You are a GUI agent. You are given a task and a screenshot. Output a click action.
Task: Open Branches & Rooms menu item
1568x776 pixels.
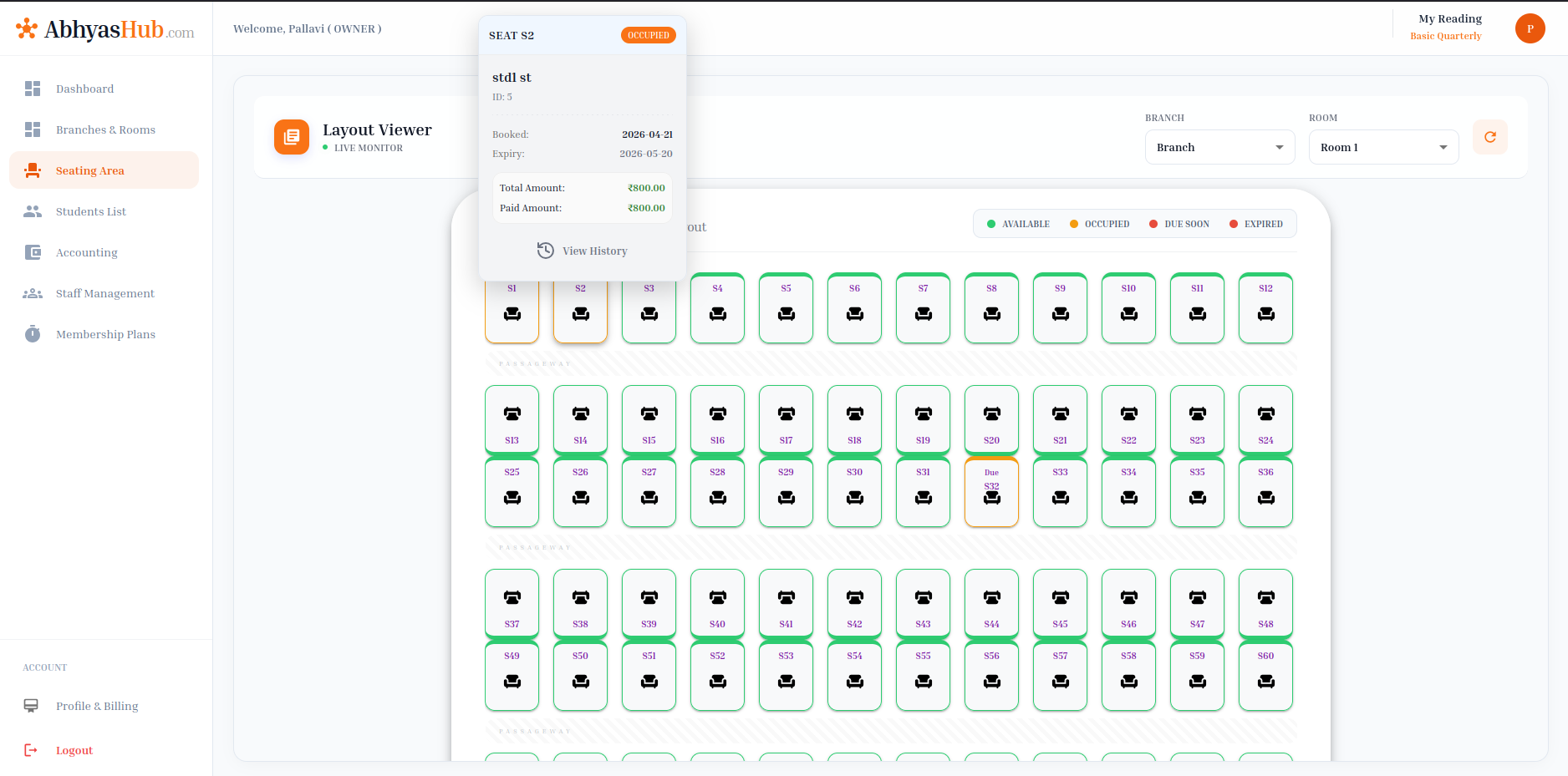pyautogui.click(x=105, y=129)
